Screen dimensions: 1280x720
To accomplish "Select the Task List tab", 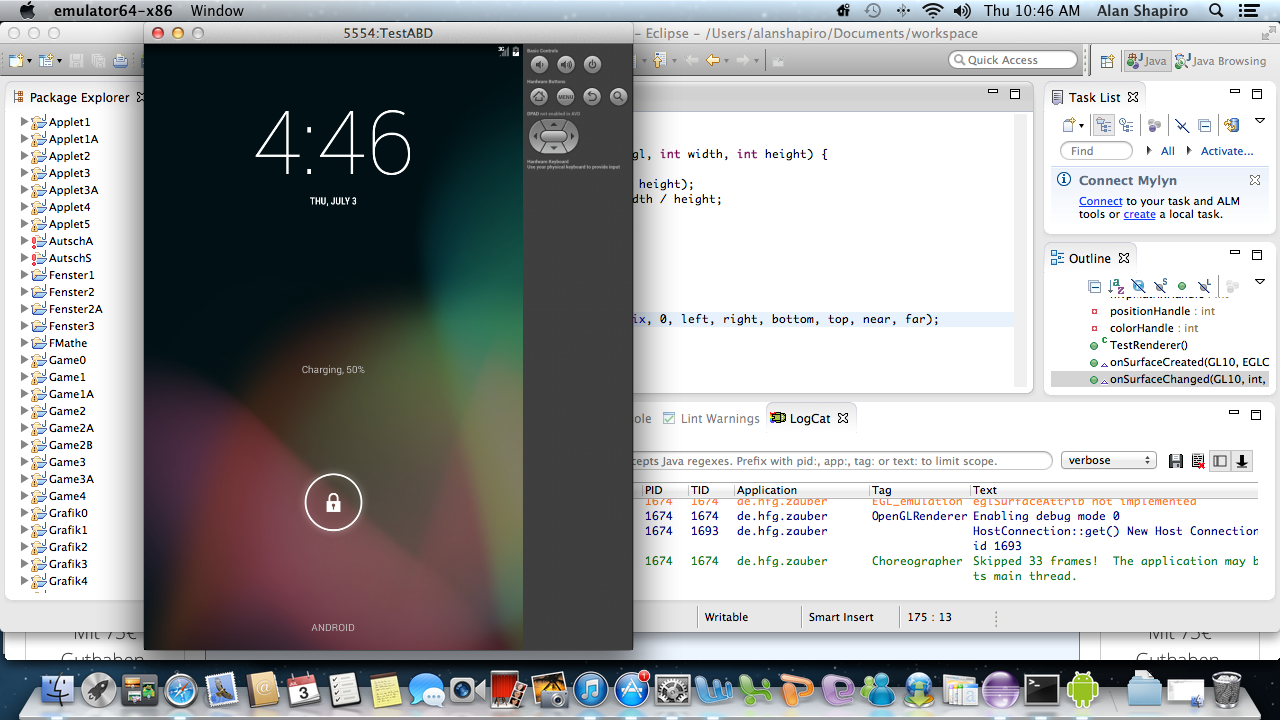I will (1094, 97).
